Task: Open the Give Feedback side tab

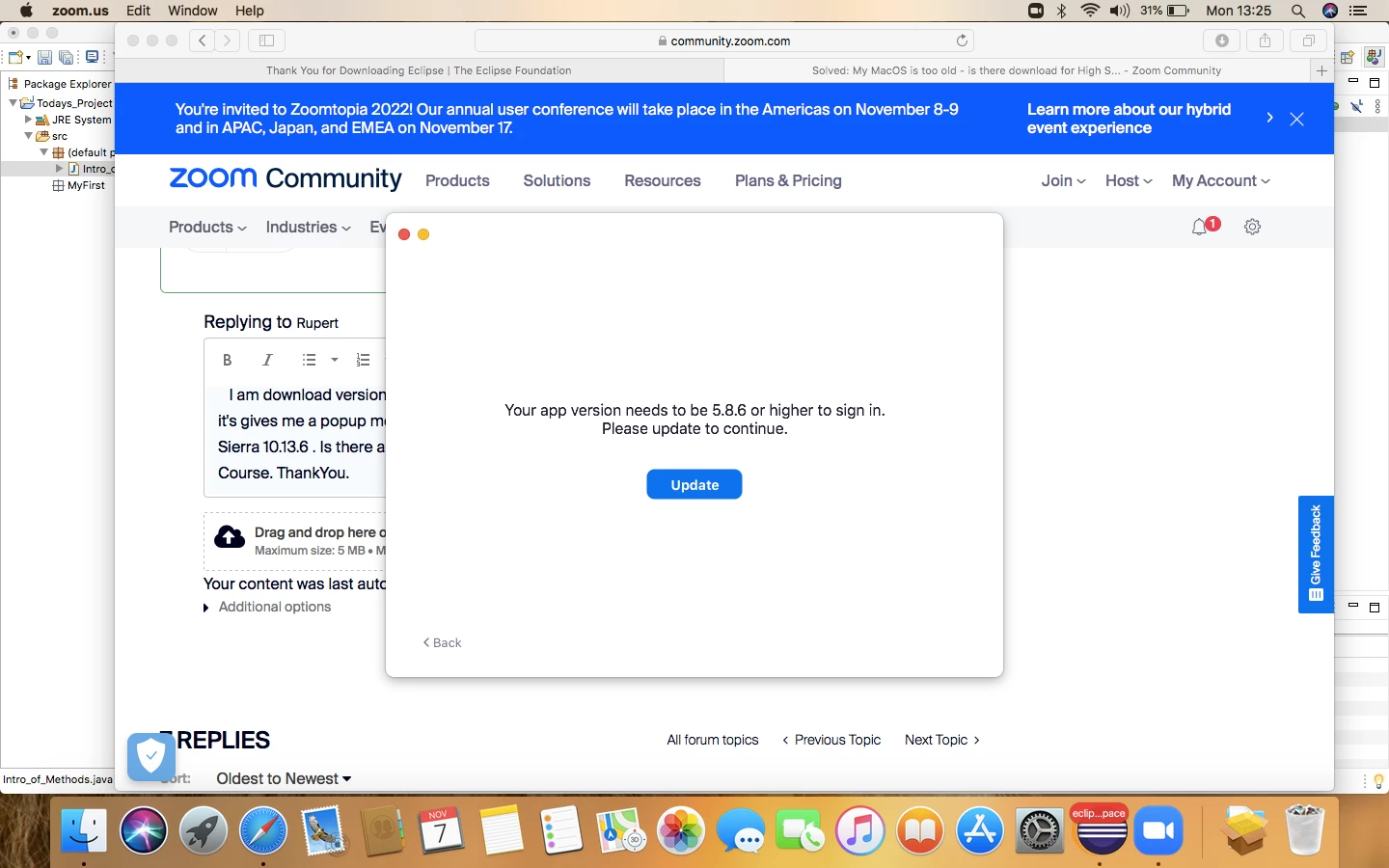Action: pyautogui.click(x=1316, y=554)
